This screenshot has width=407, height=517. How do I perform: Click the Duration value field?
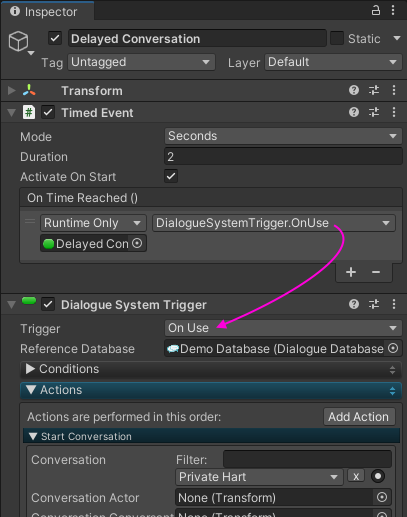(x=283, y=157)
